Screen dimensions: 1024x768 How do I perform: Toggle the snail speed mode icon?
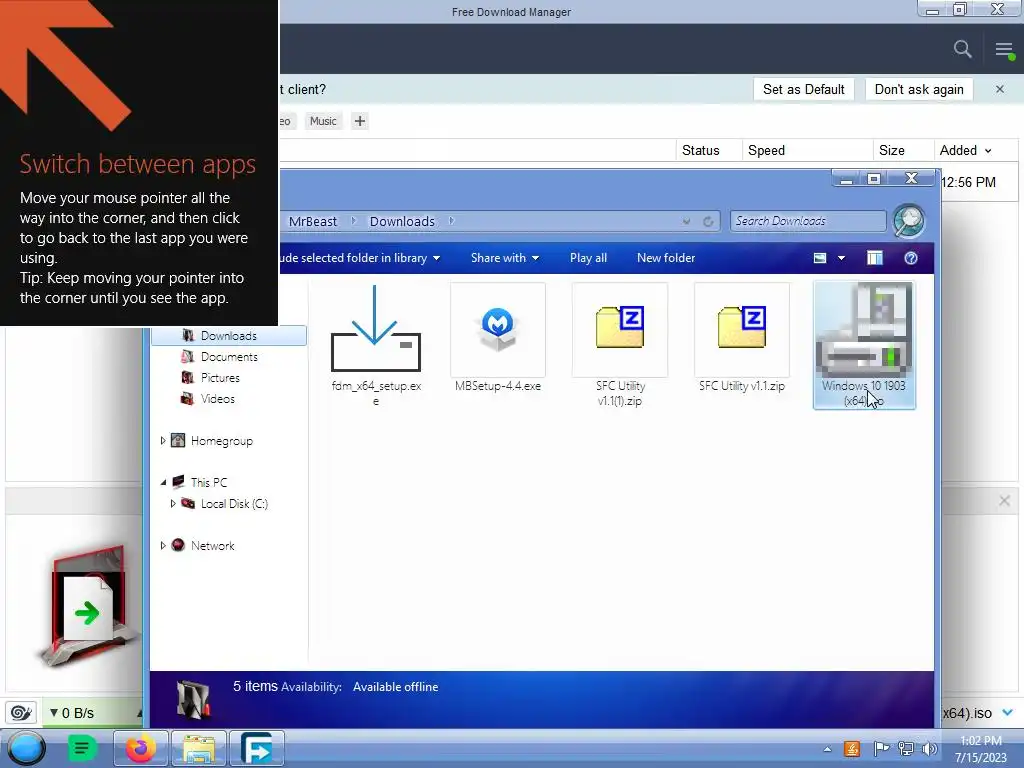coord(21,712)
